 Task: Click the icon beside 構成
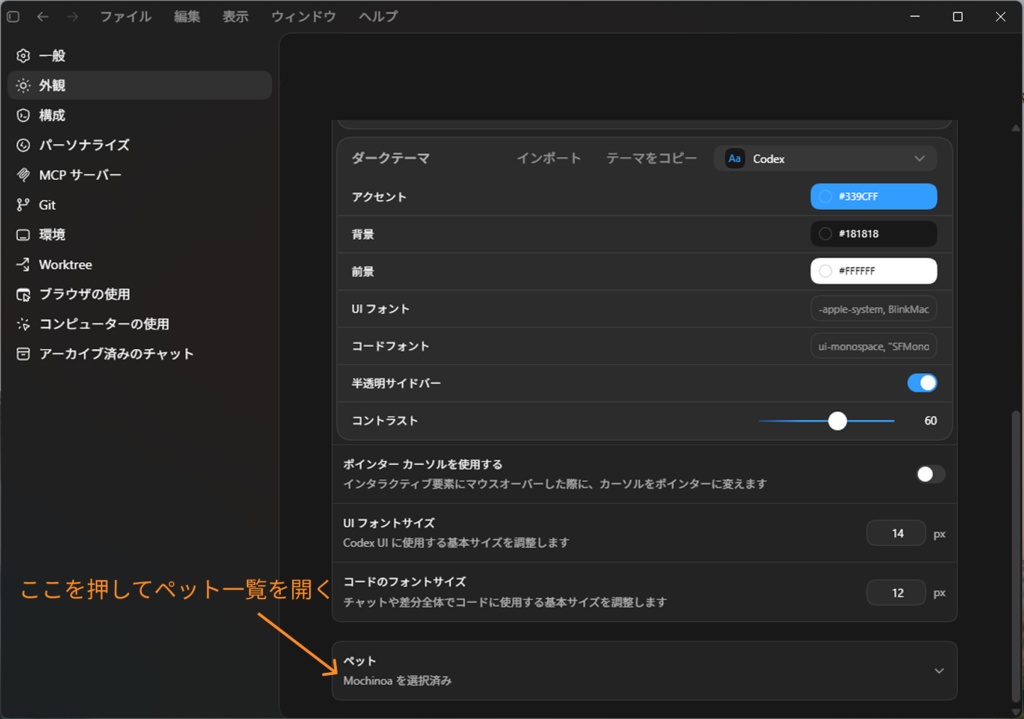click(23, 116)
